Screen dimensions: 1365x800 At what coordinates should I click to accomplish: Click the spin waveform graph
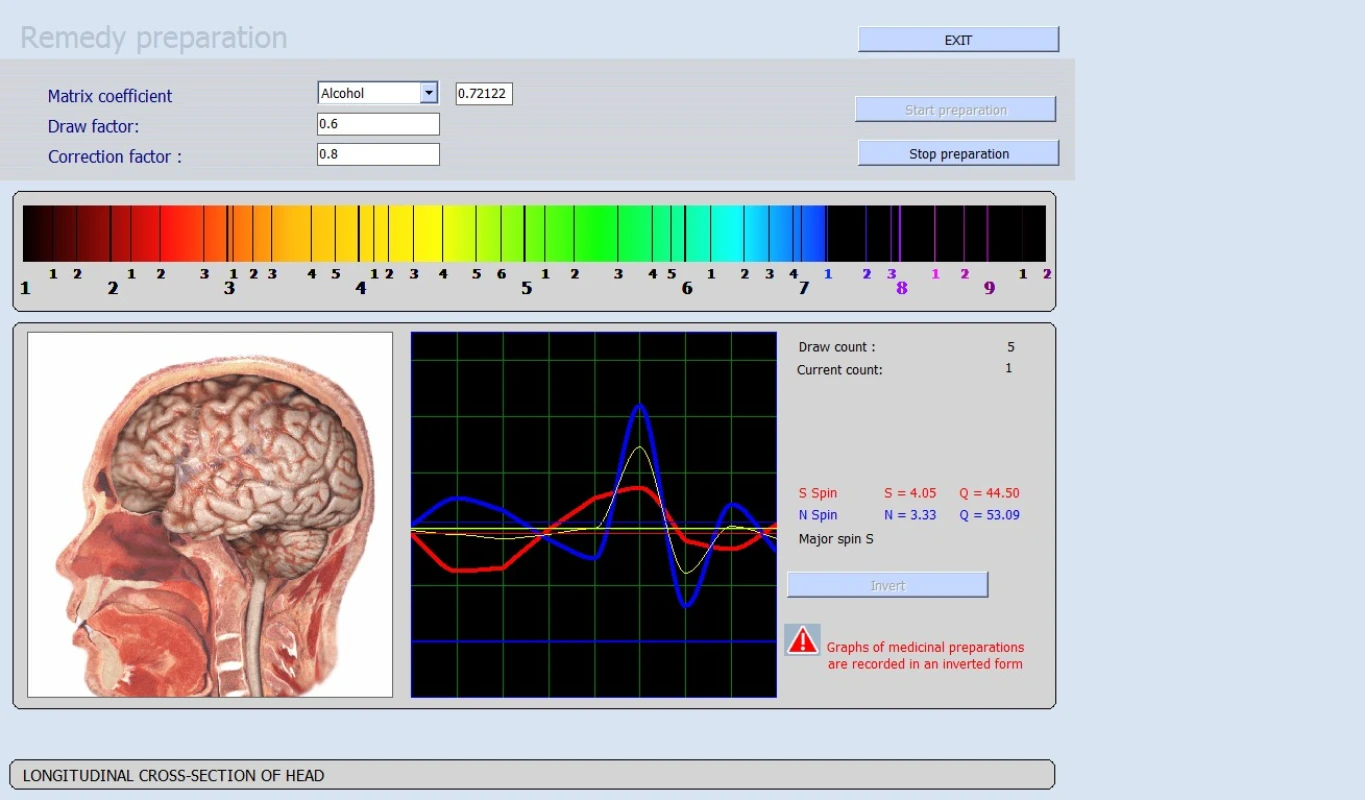[x=594, y=515]
